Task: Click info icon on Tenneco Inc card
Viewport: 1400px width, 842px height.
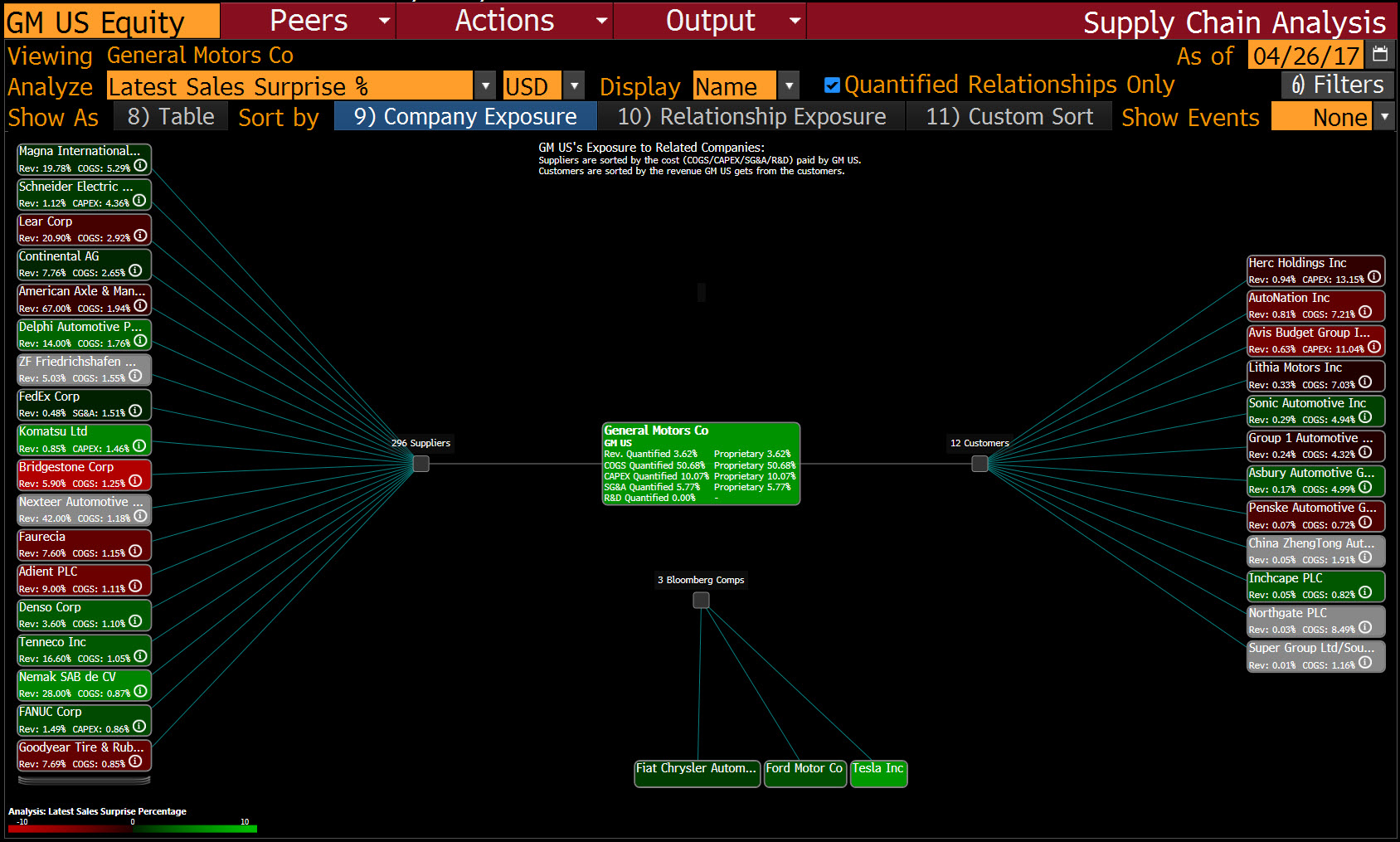Action: point(140,656)
